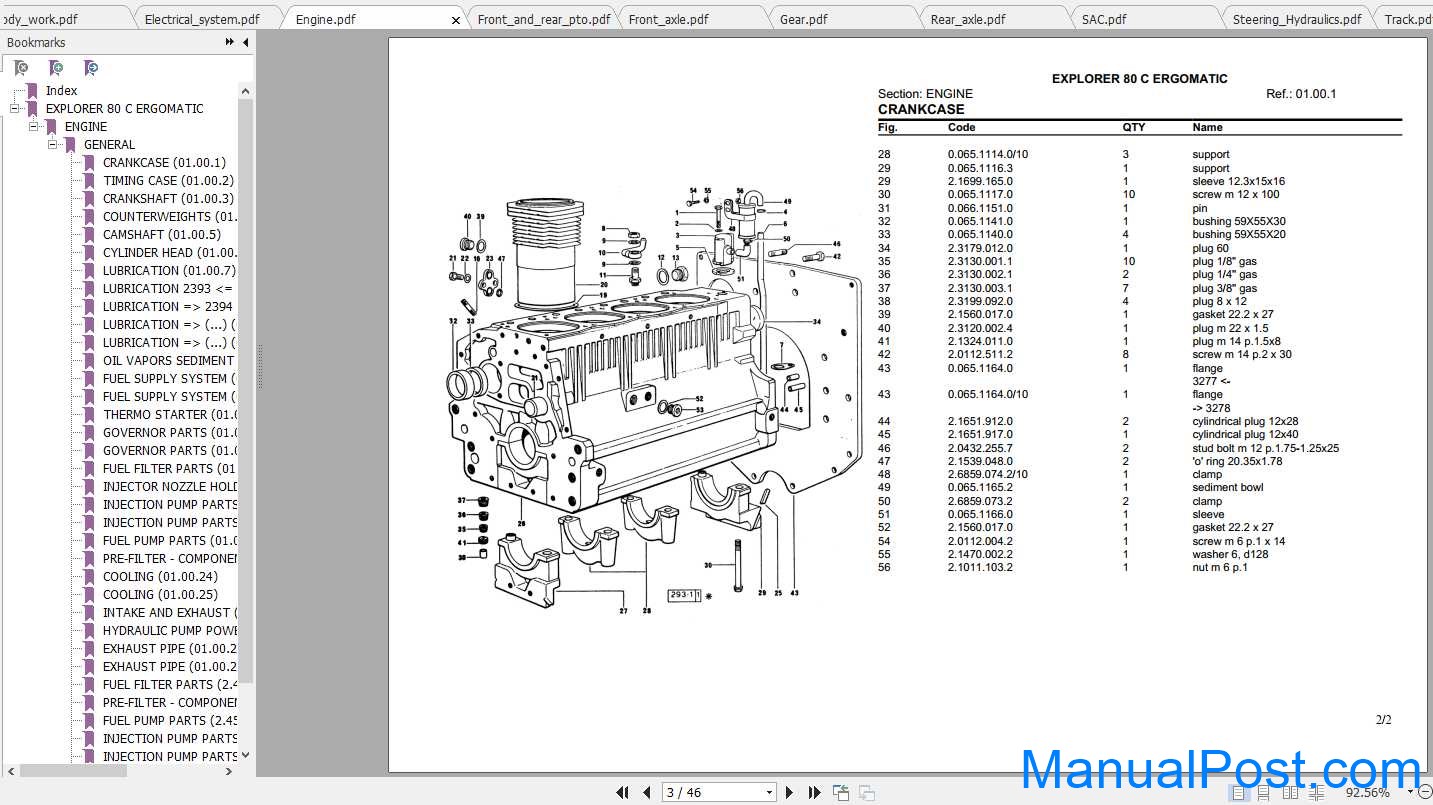Open the CRANKCASE (01.00.1) bookmark
1433x805 pixels.
(x=164, y=162)
